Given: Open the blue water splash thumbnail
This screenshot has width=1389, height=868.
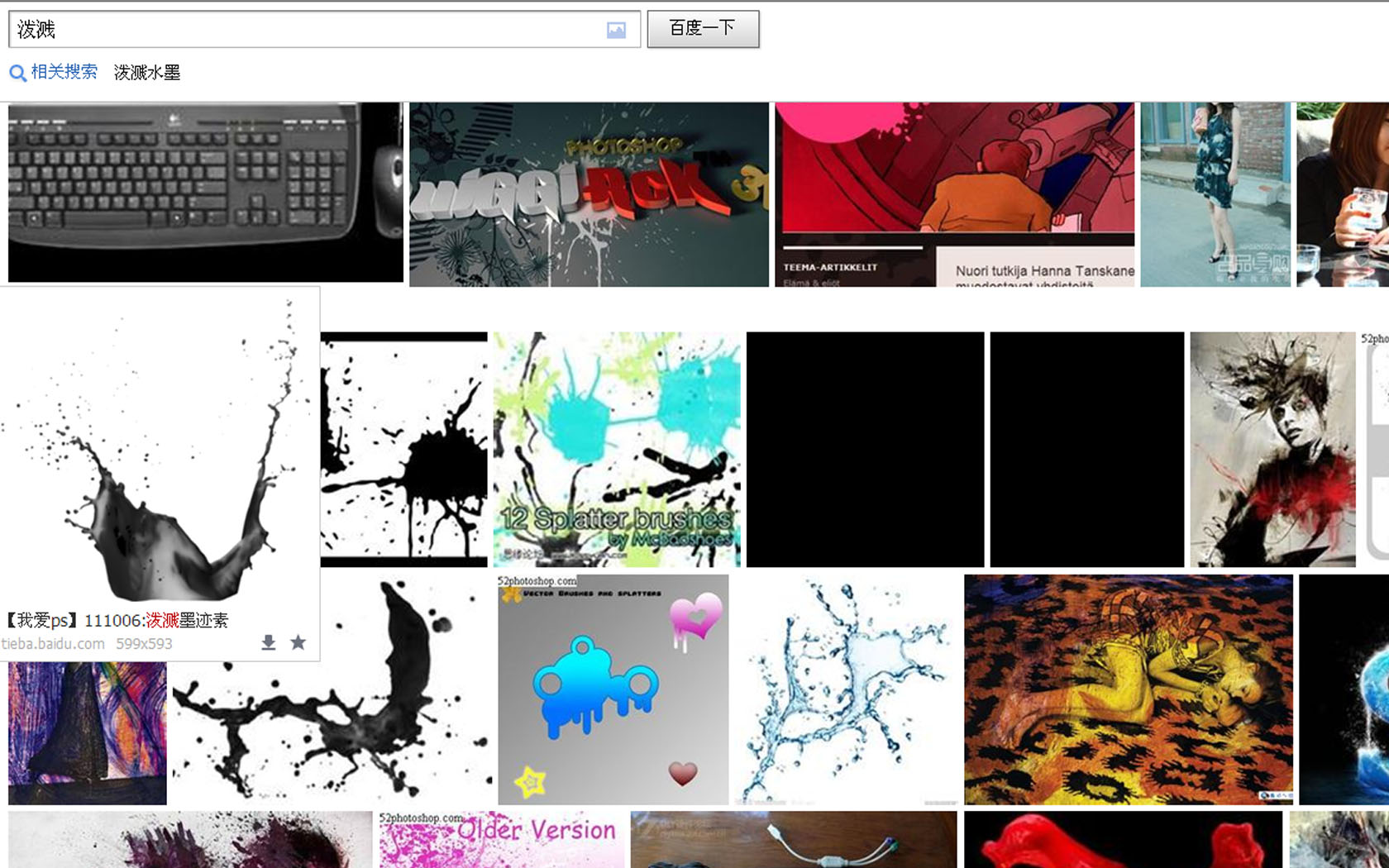Looking at the screenshot, I should [x=847, y=690].
